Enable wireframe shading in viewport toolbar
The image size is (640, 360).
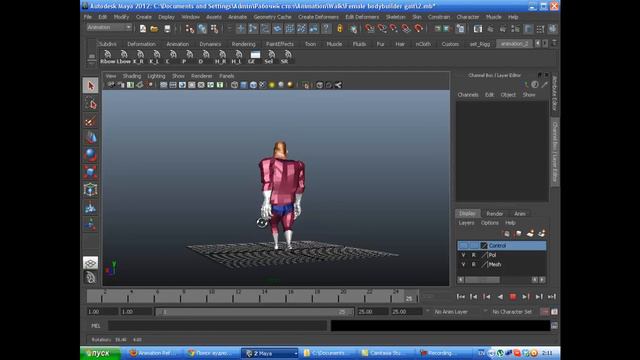[x=234, y=85]
